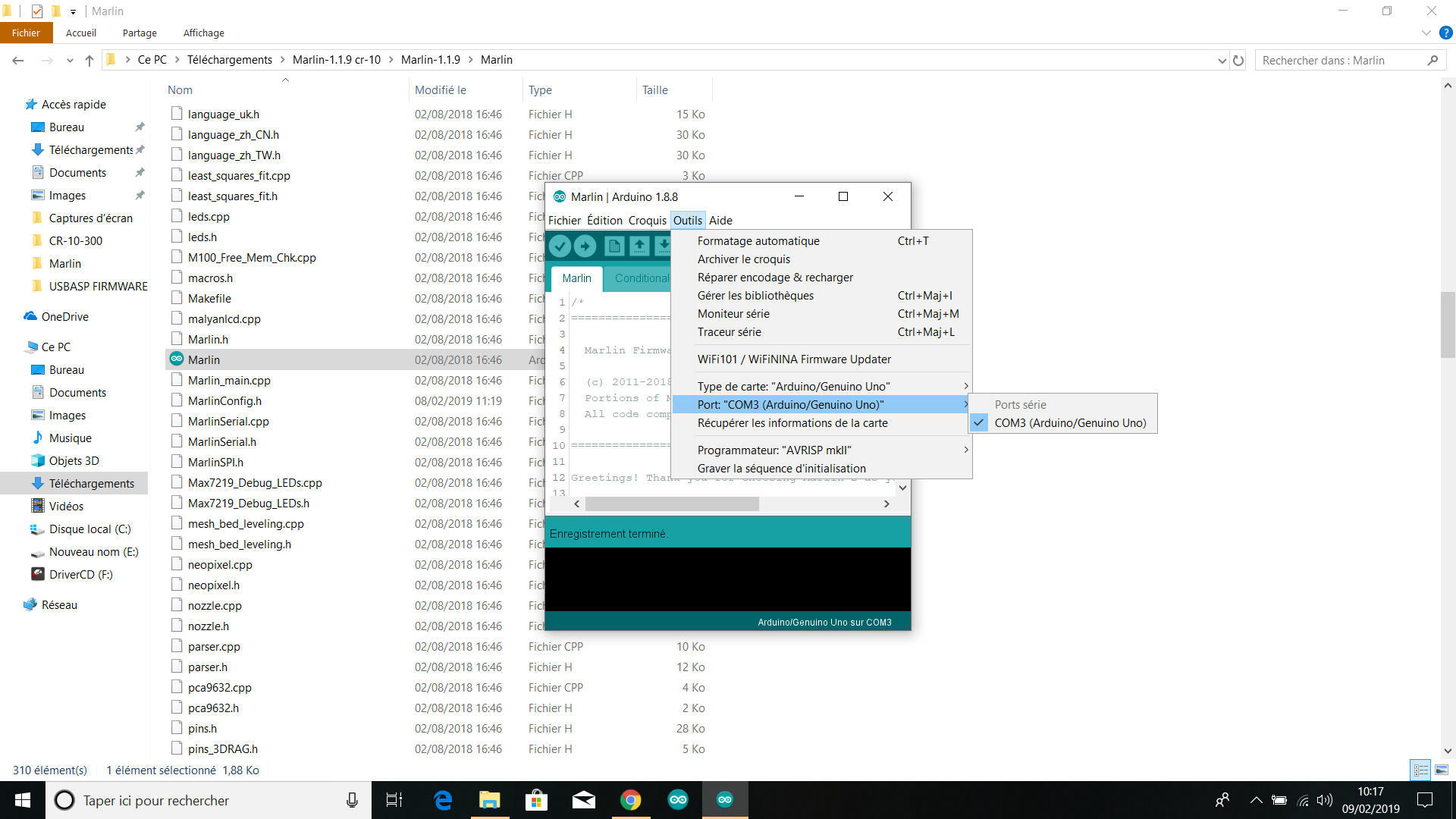The width and height of the screenshot is (1456, 819).
Task: Click the New sketch toolbar icon
Action: point(614,246)
